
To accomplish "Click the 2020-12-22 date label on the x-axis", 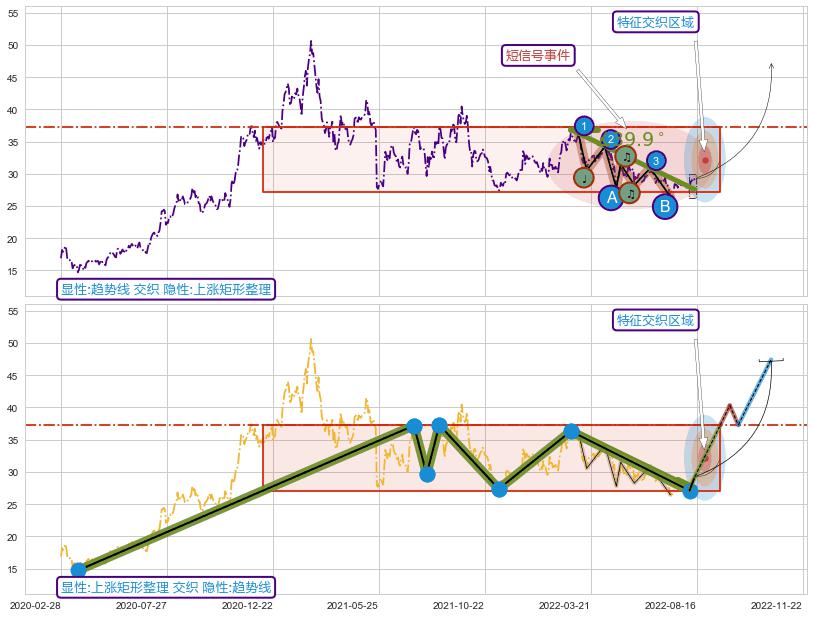I will pos(247,605).
